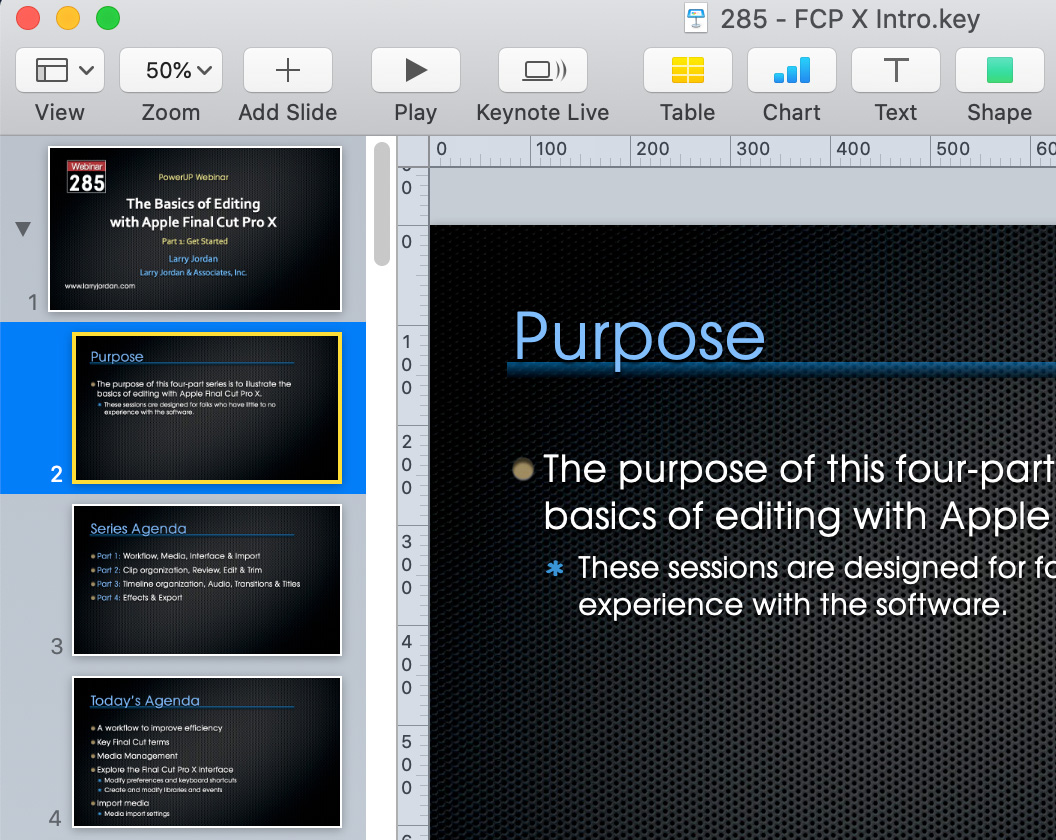Viewport: 1056px width, 840px height.
Task: Click the Add Slide plus button
Action: click(288, 70)
